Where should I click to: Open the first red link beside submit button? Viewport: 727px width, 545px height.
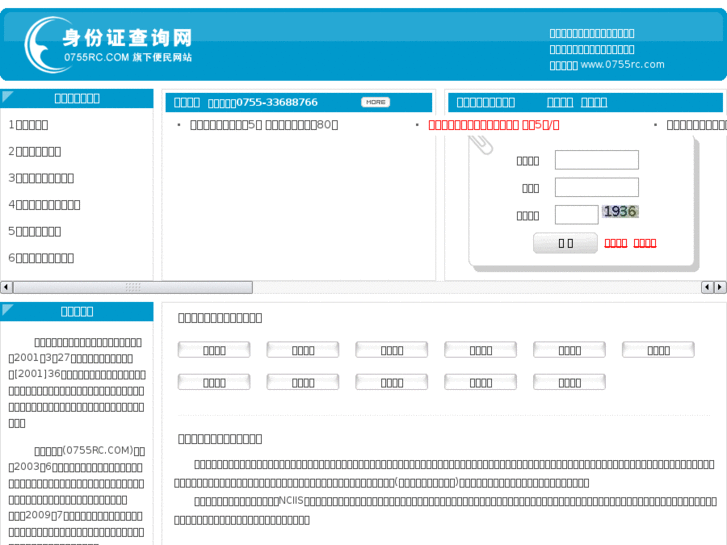click(x=616, y=244)
